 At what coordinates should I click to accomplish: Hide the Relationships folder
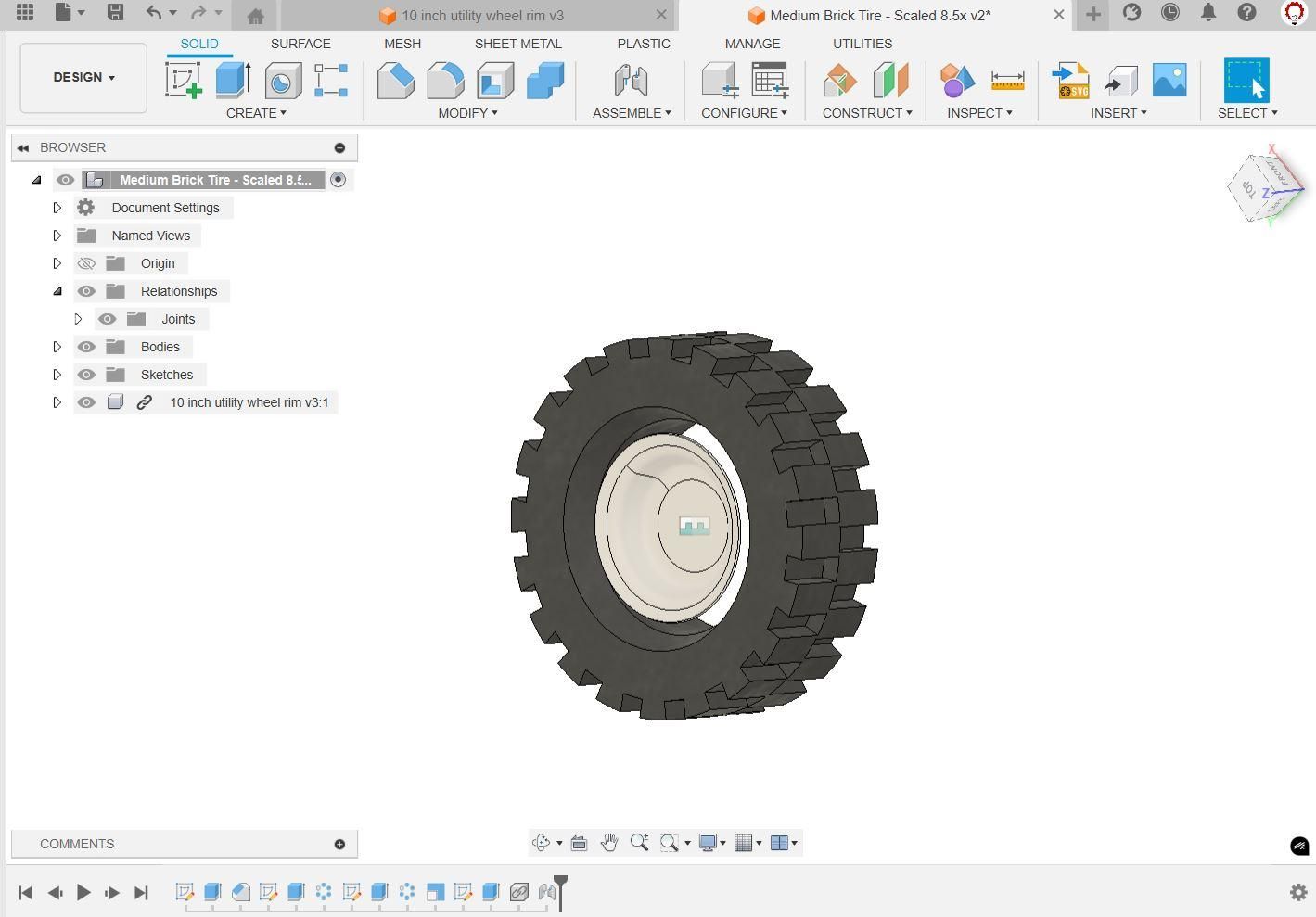pyautogui.click(x=86, y=291)
